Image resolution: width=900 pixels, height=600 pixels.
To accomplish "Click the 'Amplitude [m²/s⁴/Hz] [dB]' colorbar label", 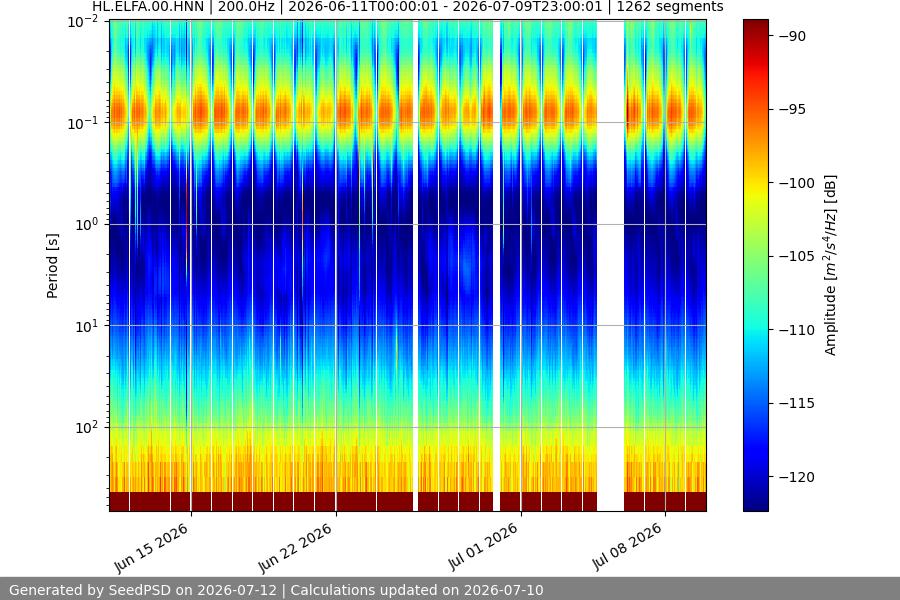I will (x=831, y=265).
